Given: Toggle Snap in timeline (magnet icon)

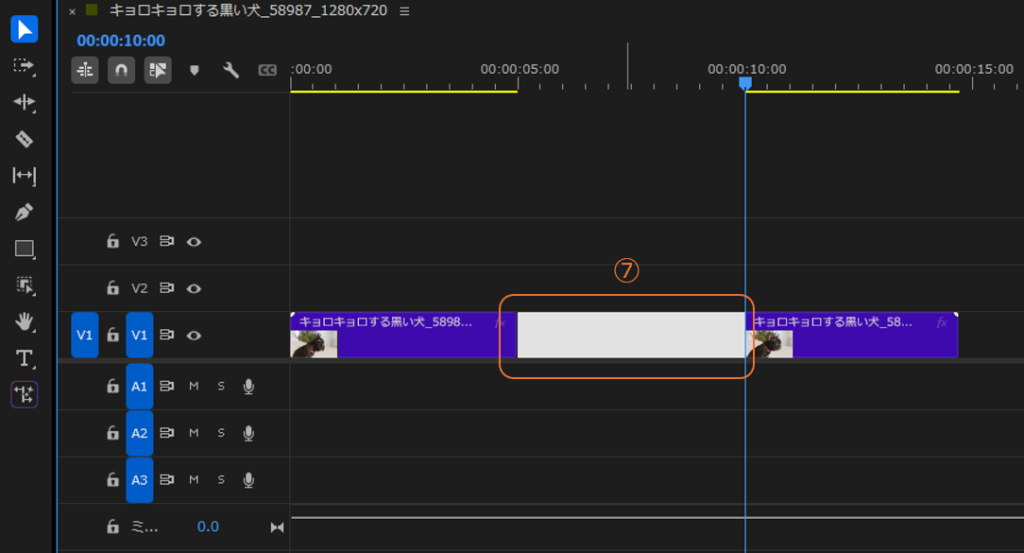Looking at the screenshot, I should pos(121,70).
